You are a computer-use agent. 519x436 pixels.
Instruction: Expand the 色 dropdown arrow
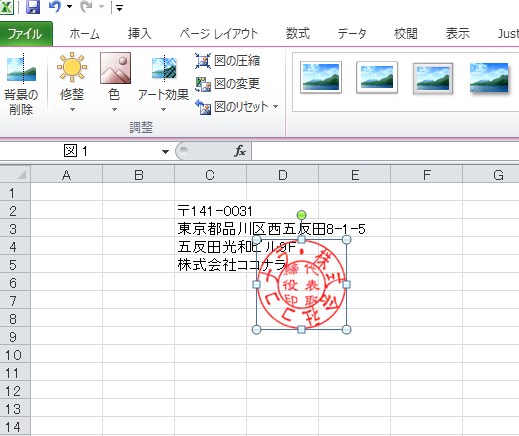coord(114,110)
